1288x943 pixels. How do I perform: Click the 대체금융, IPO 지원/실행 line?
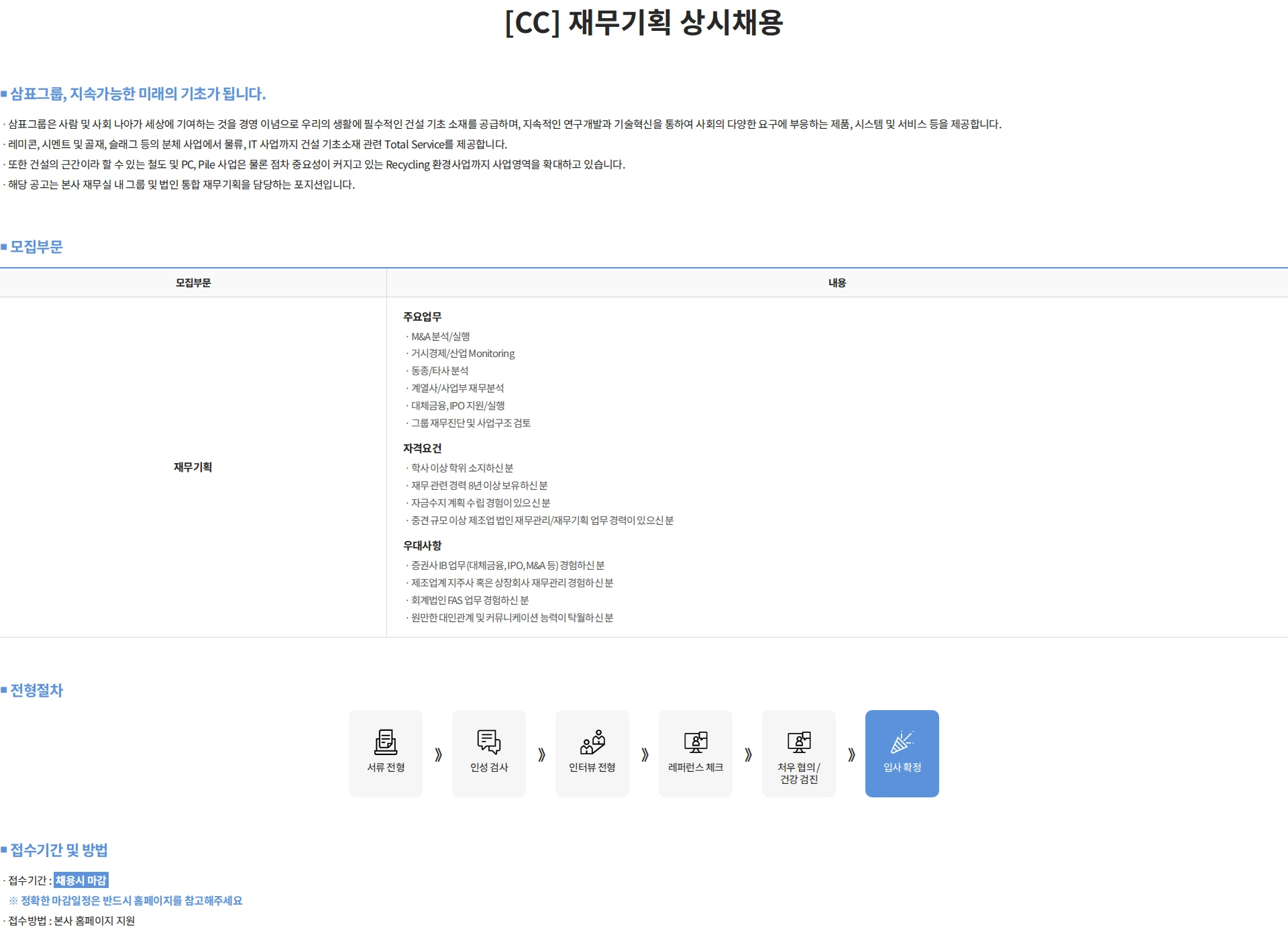pyautogui.click(x=455, y=405)
